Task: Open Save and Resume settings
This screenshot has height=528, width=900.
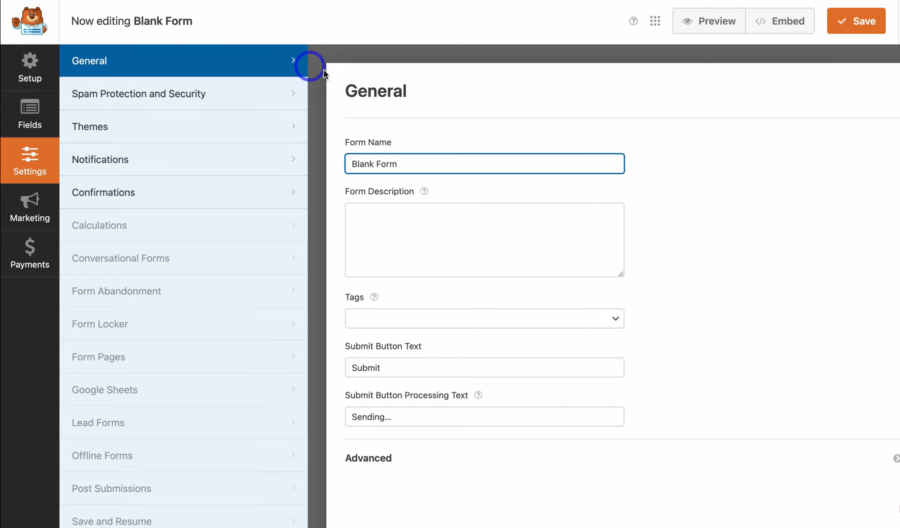Action: (184, 519)
